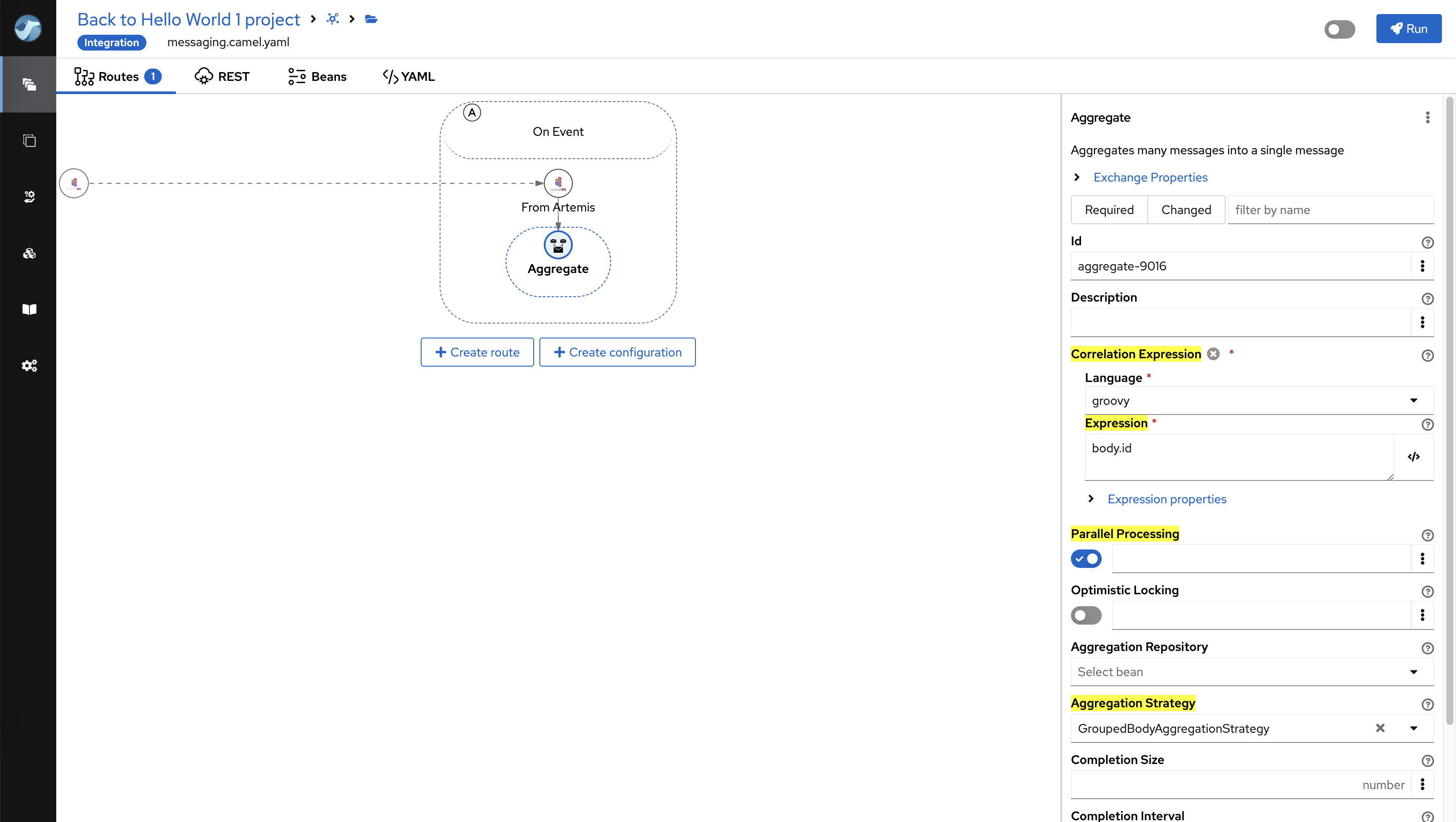Open the kebab menu beside the Aggregate title
Viewport: 1456px width, 822px height.
click(1427, 118)
